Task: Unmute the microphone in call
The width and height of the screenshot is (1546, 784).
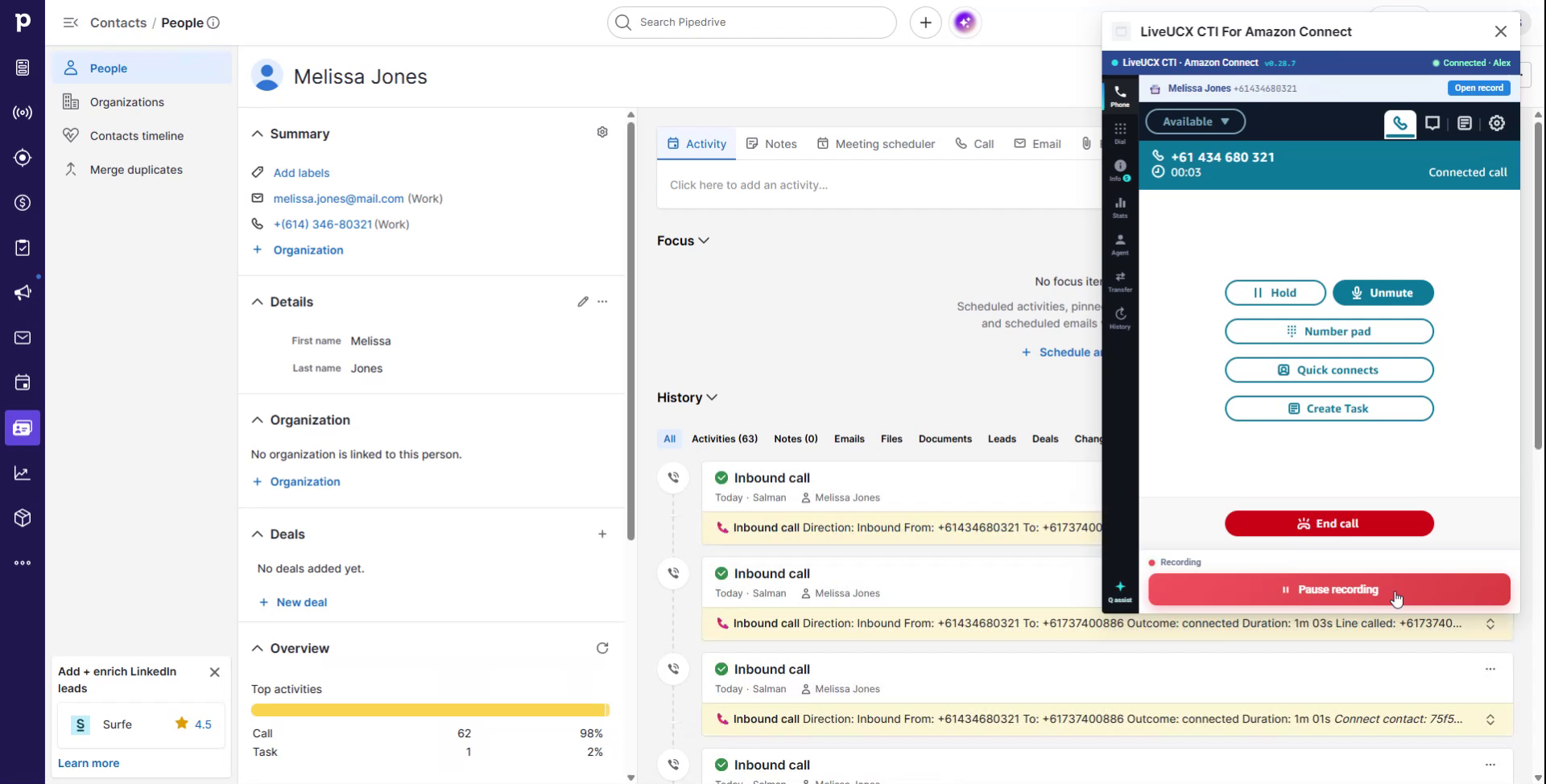Action: [1383, 293]
